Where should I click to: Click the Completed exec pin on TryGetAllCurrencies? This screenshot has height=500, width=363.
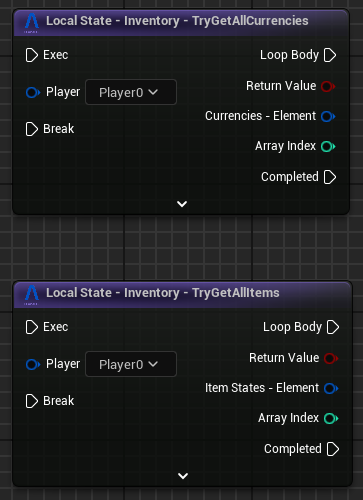[x=330, y=177]
